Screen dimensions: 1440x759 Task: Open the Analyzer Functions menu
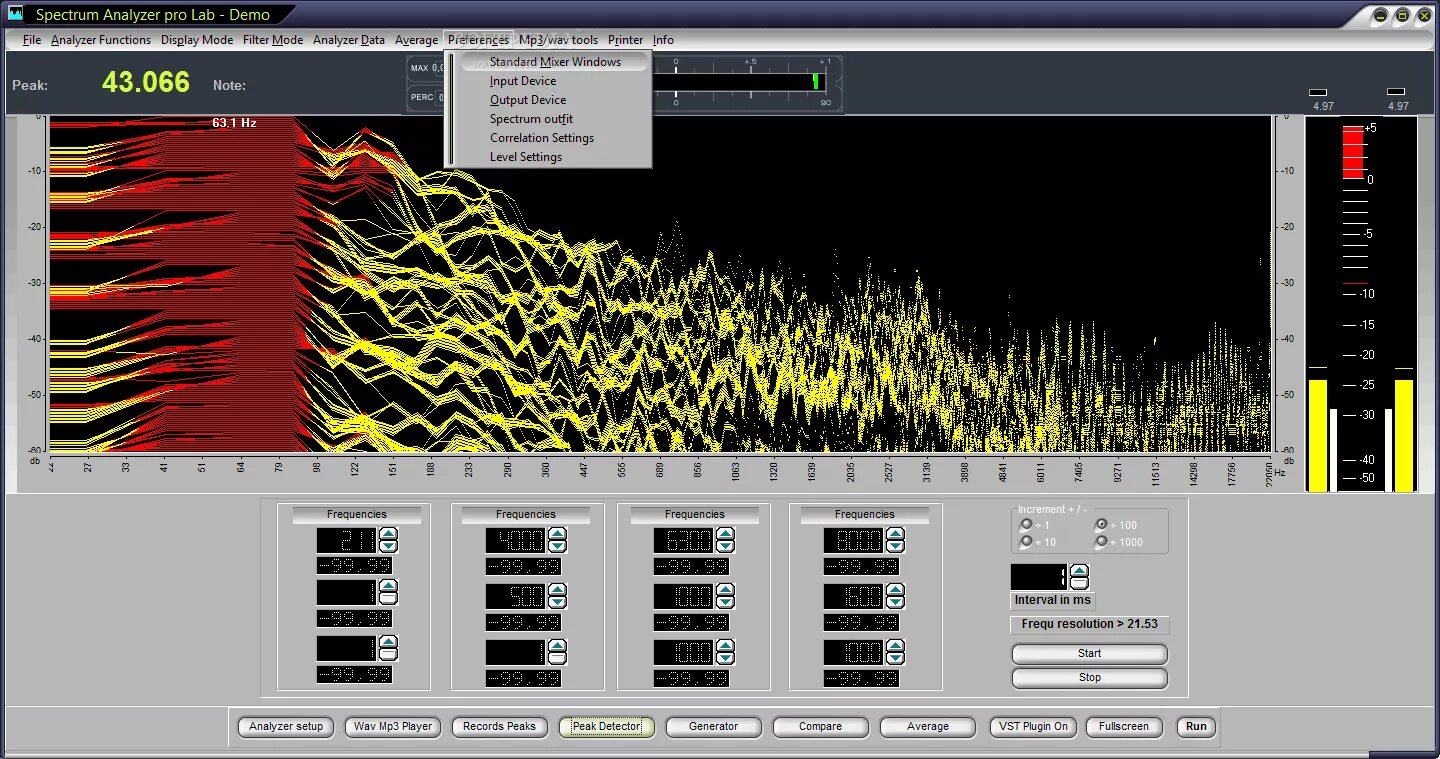coord(101,40)
